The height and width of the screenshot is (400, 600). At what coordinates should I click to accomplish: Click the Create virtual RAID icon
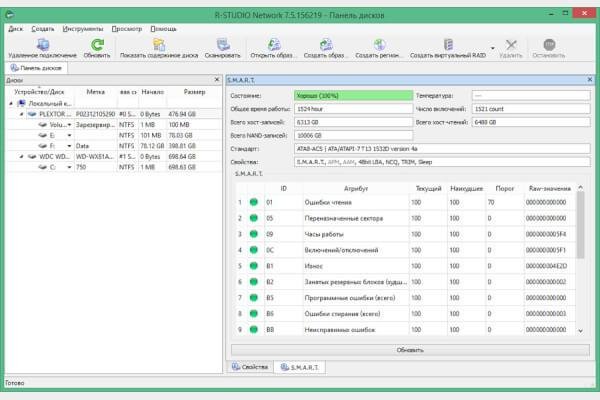pyautogui.click(x=448, y=45)
